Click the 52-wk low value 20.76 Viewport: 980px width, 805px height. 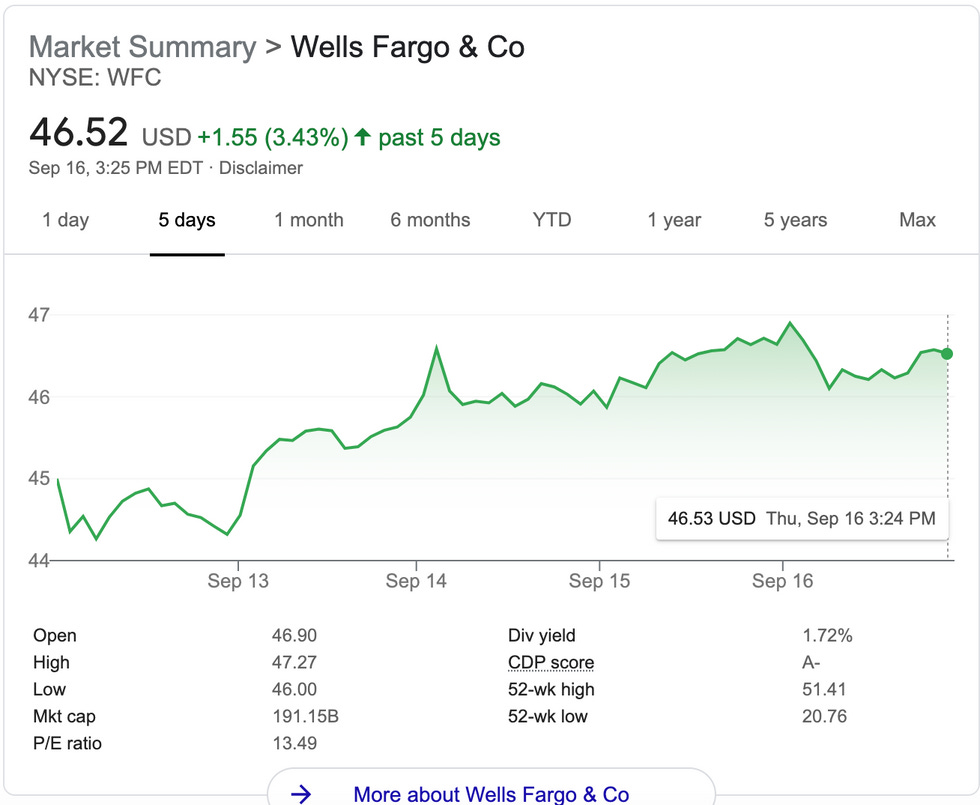(824, 716)
